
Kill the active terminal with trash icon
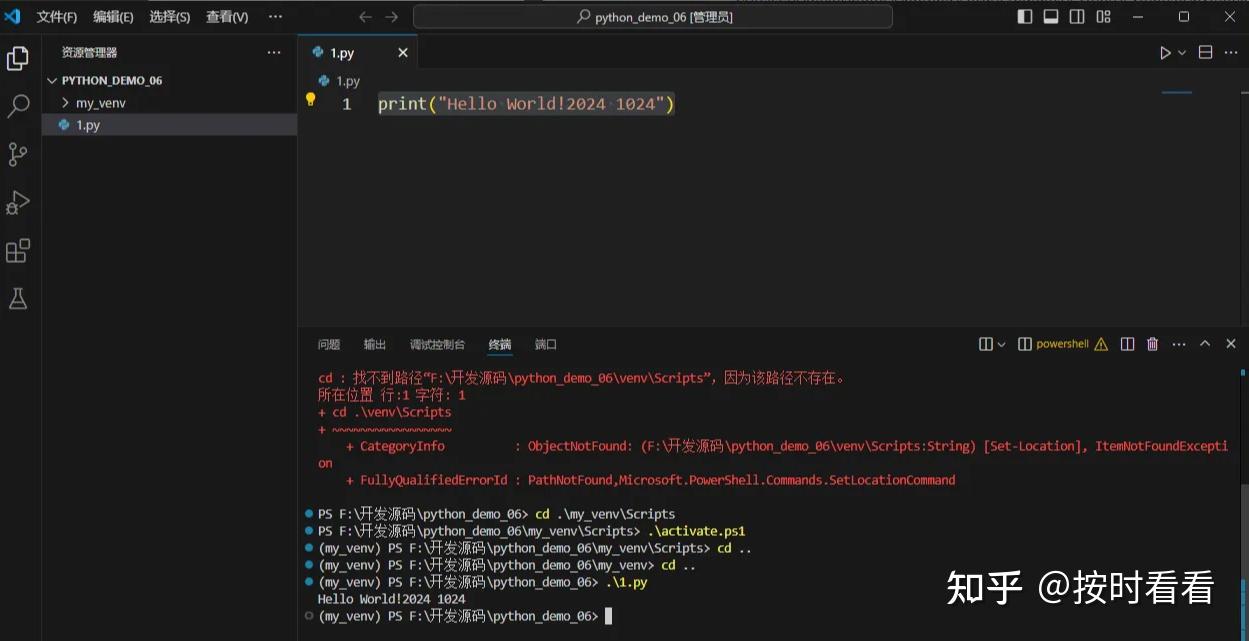pos(1152,343)
